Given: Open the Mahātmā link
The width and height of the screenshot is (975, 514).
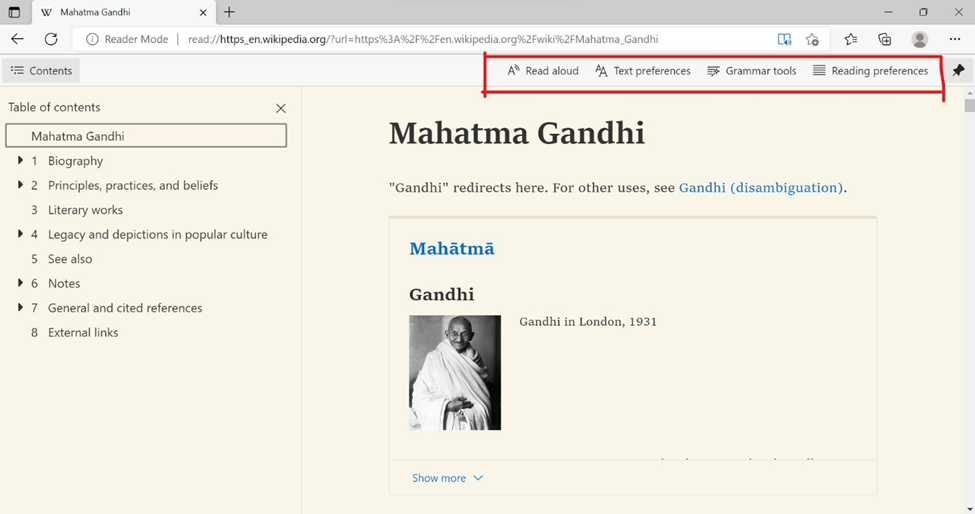Looking at the screenshot, I should [x=452, y=249].
